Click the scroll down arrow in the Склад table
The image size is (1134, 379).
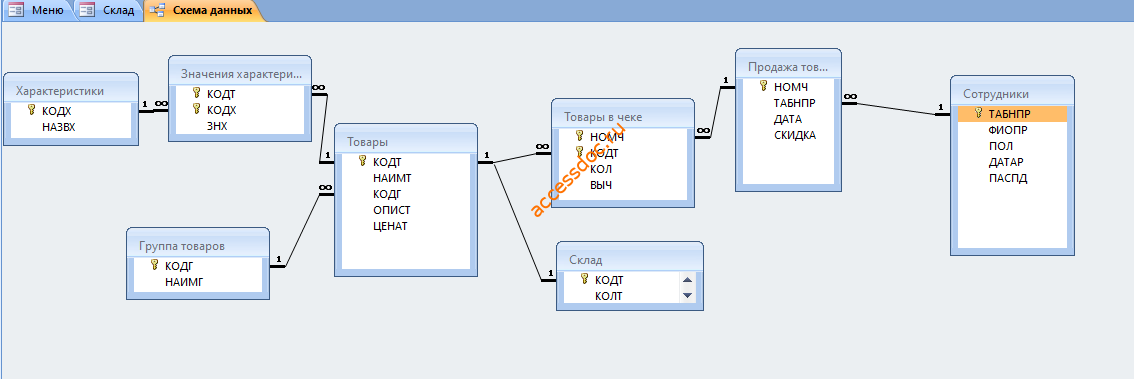[x=687, y=295]
